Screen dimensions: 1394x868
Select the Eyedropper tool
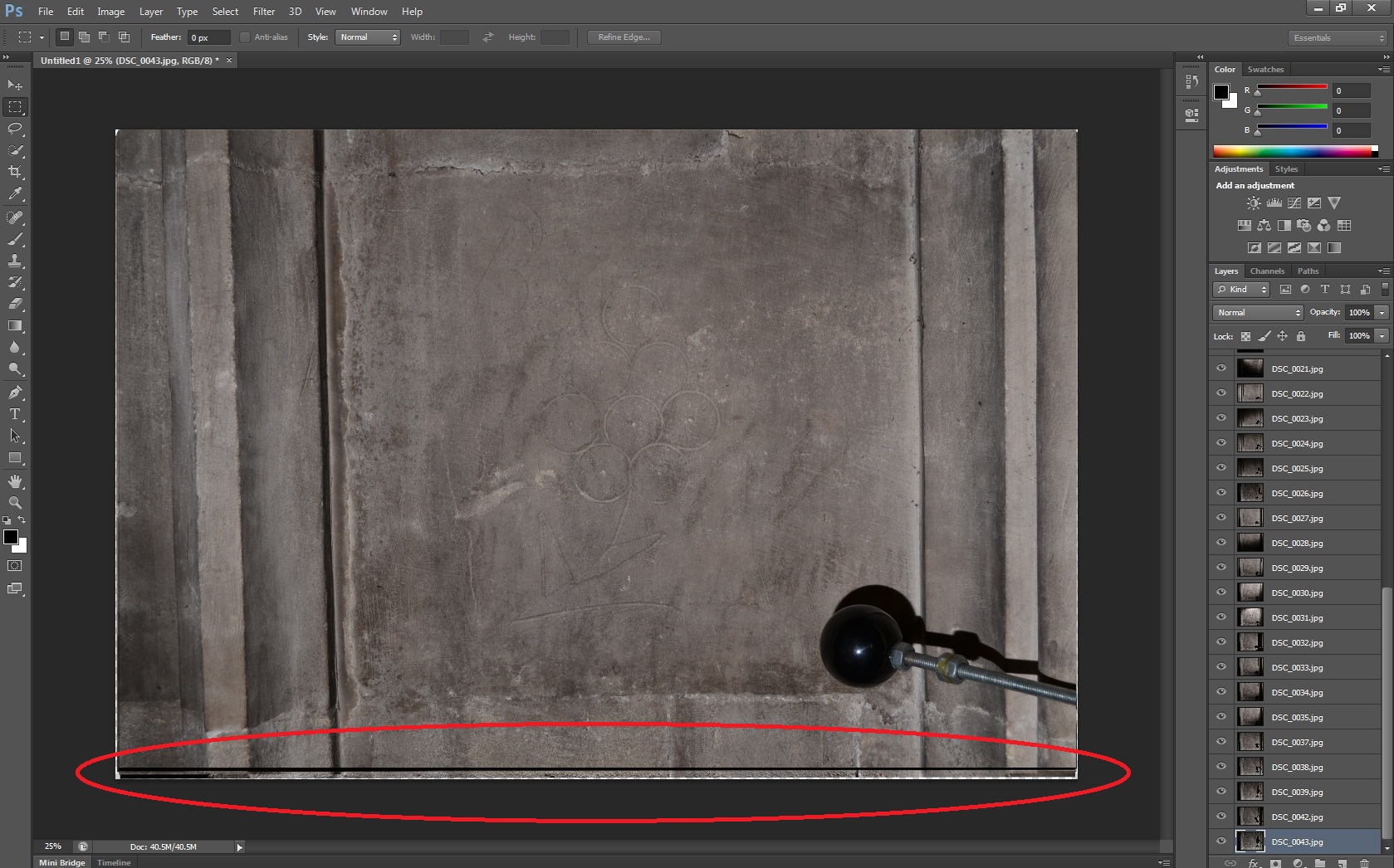pyautogui.click(x=15, y=193)
